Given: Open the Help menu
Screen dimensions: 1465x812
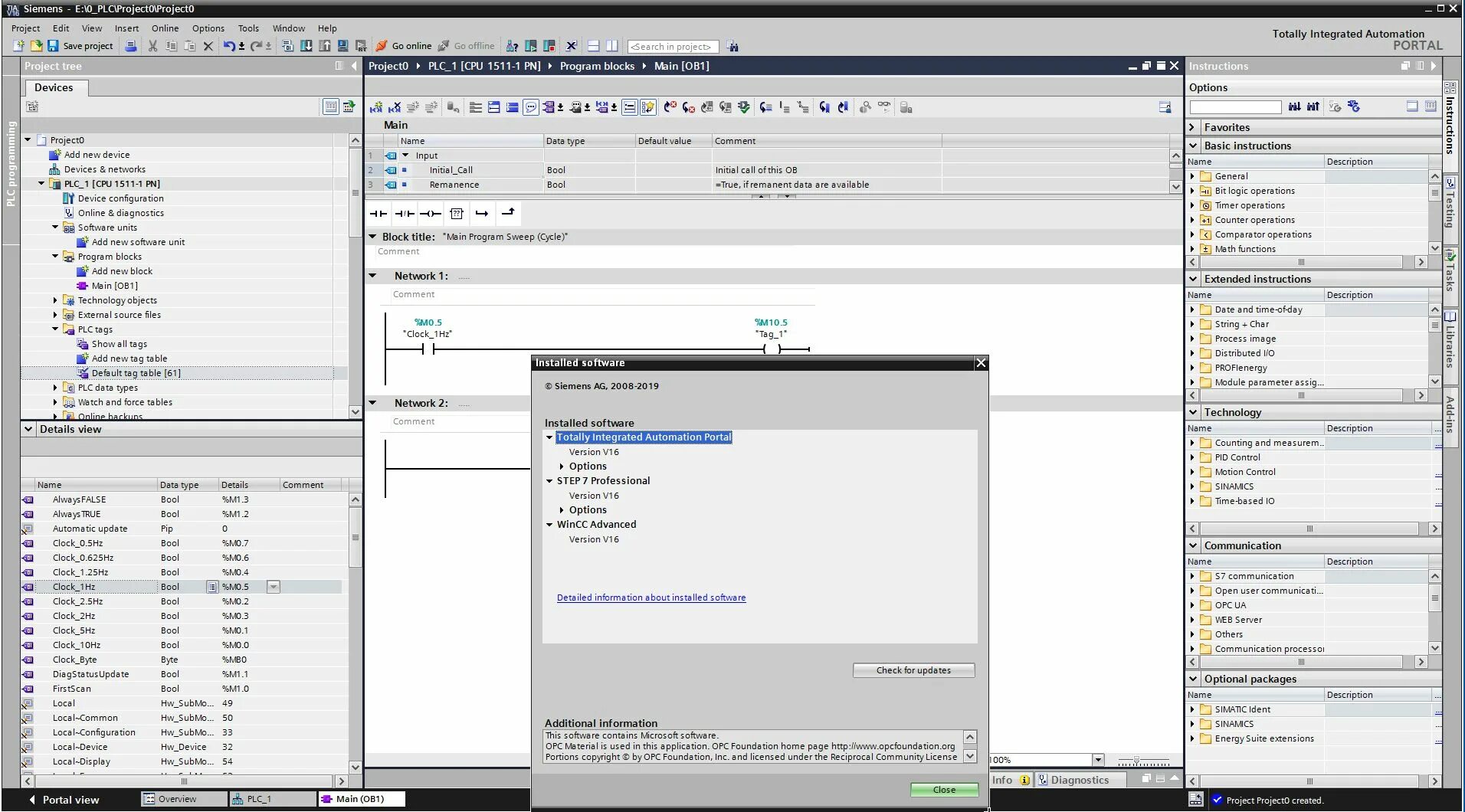Looking at the screenshot, I should tap(327, 28).
